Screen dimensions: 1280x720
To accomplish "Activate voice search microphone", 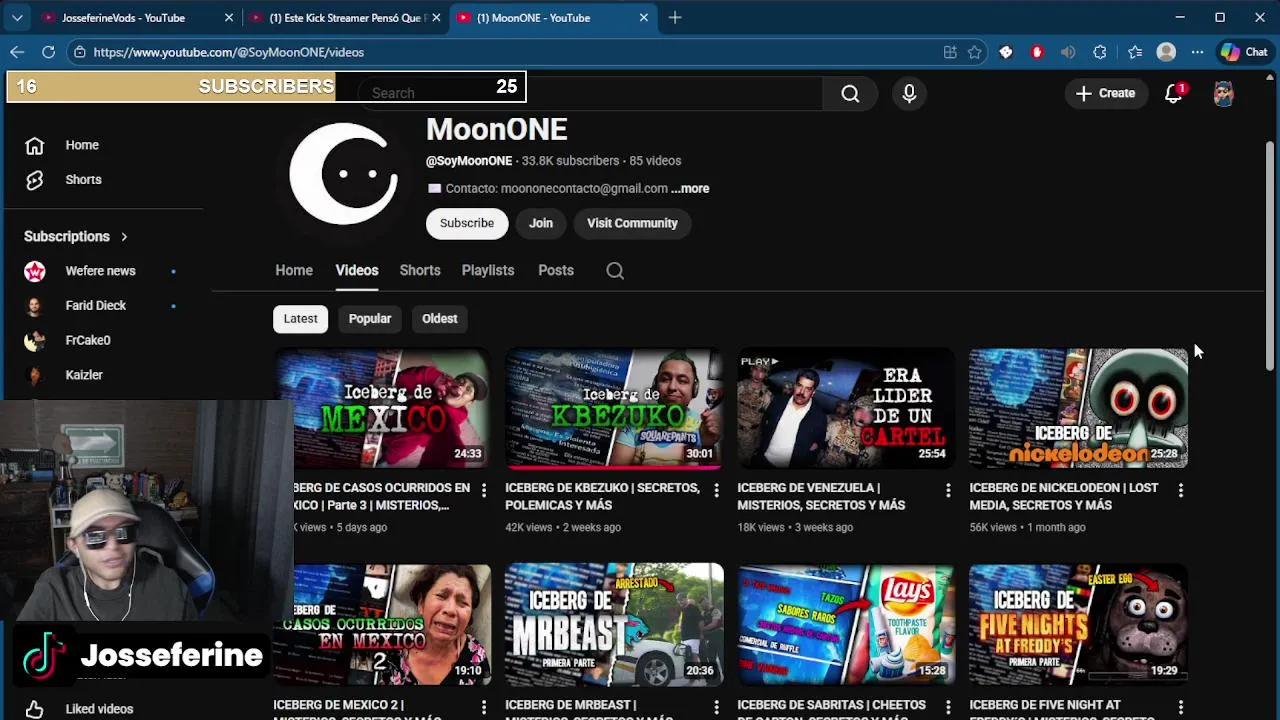I will [909, 93].
